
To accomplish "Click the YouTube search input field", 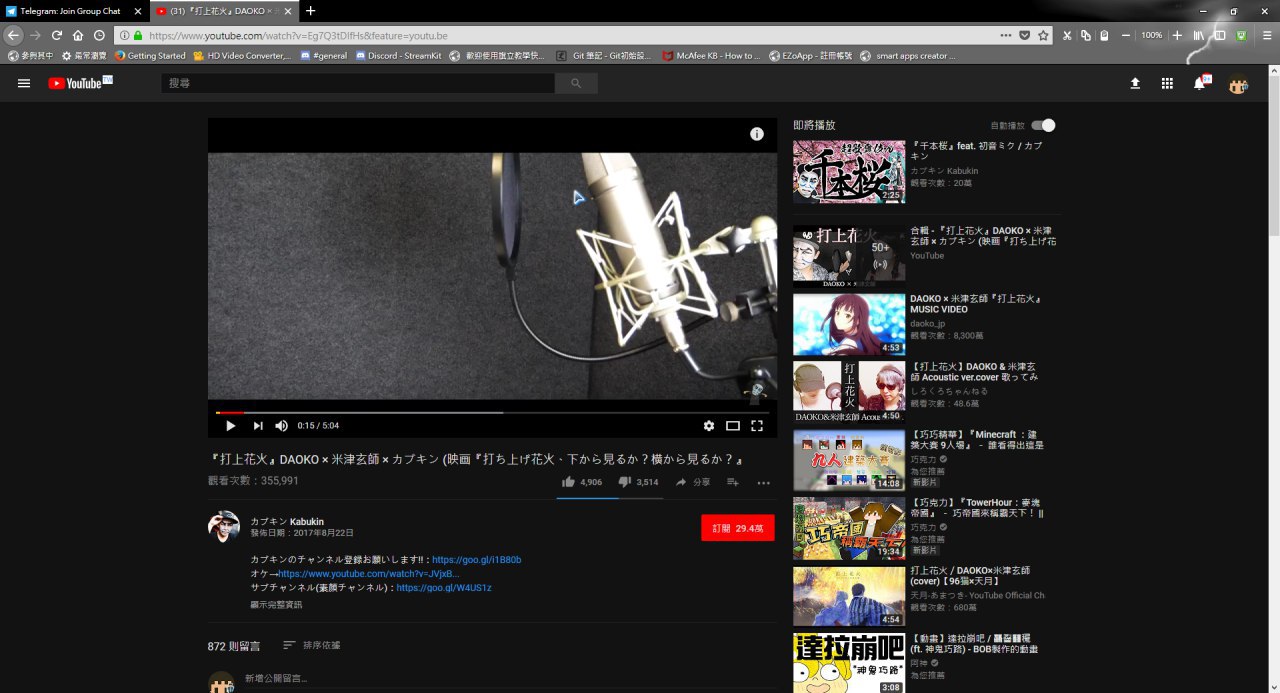I will [358, 83].
